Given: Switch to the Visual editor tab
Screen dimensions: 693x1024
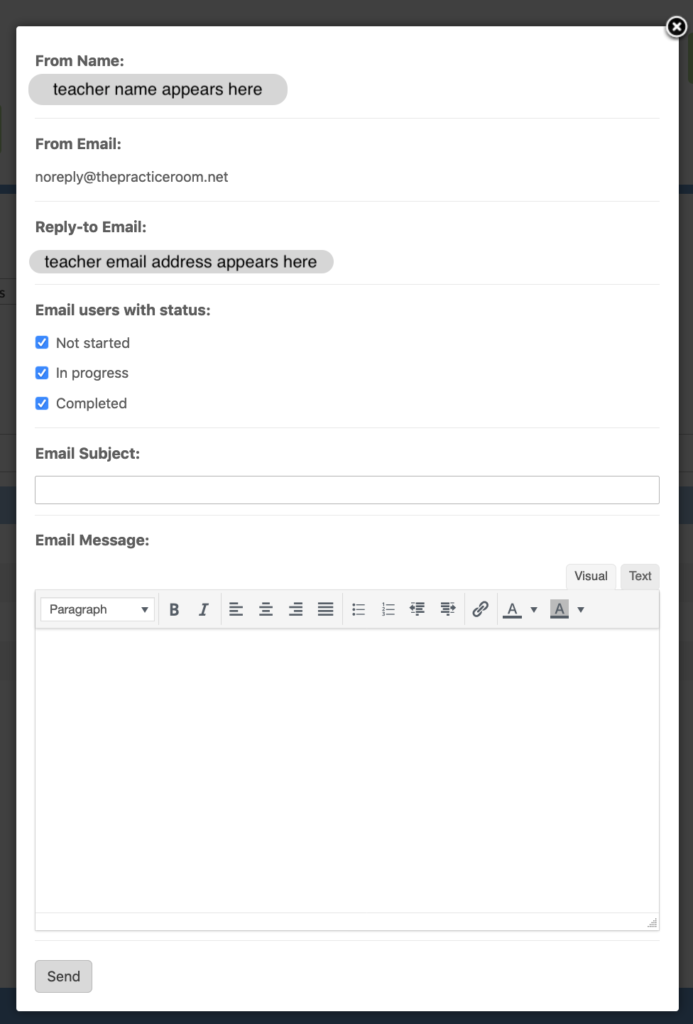Looking at the screenshot, I should pos(590,576).
